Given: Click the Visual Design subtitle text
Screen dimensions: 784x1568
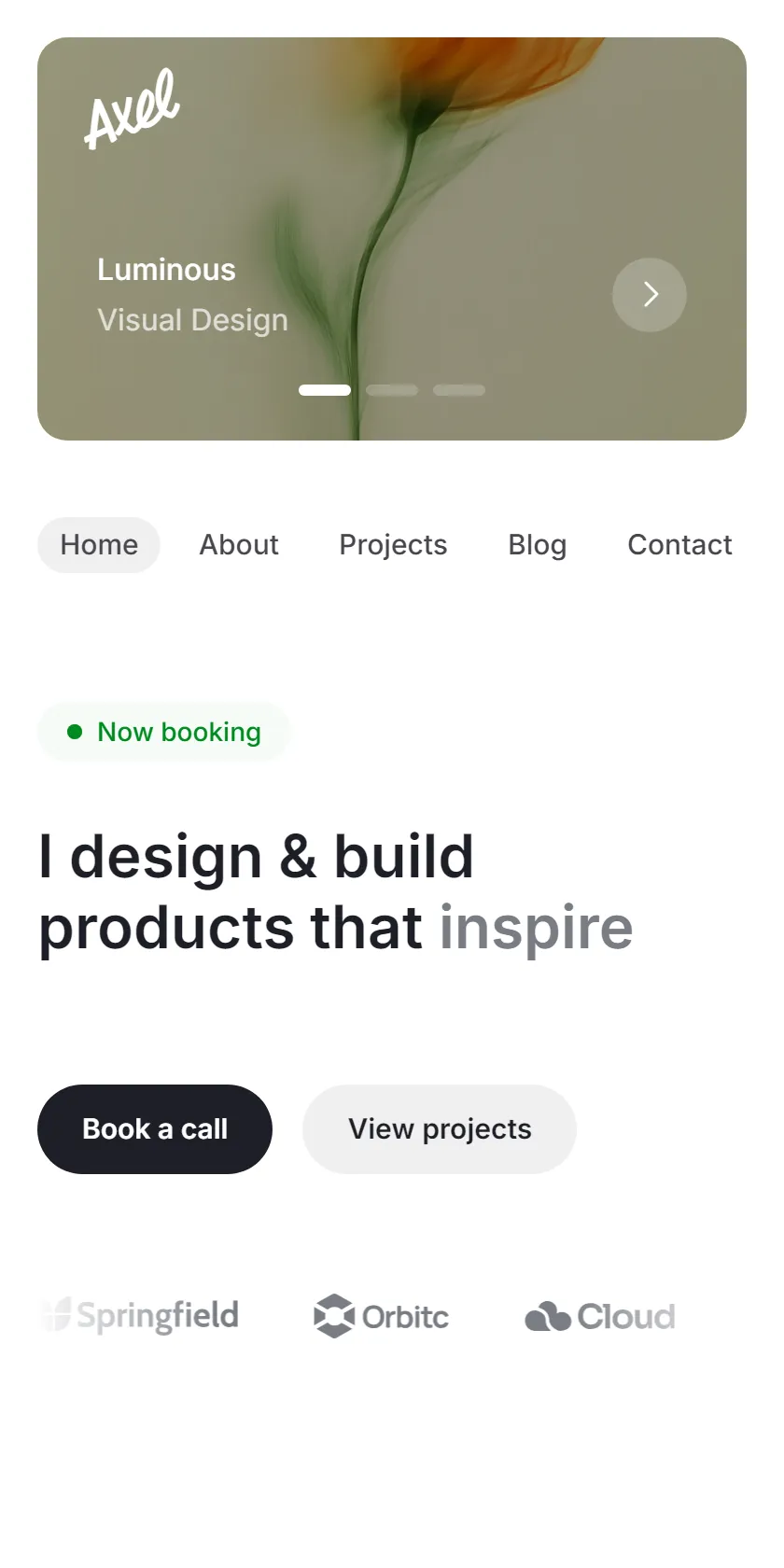Looking at the screenshot, I should click(x=192, y=320).
